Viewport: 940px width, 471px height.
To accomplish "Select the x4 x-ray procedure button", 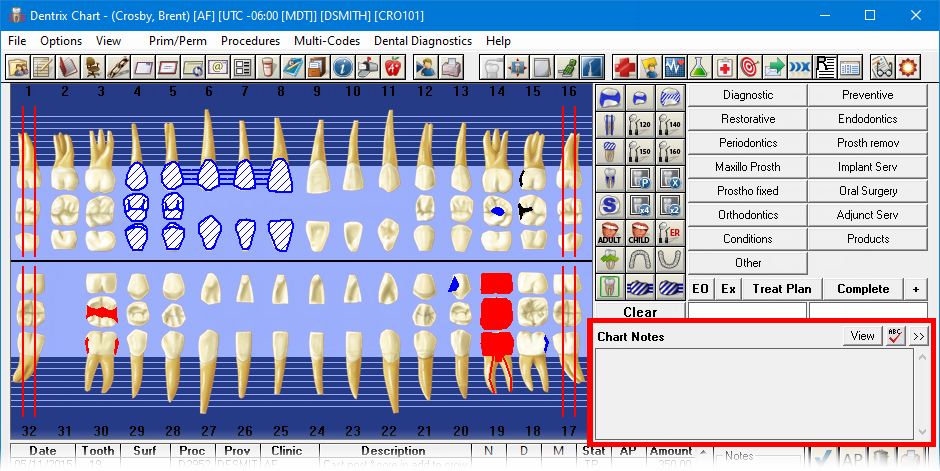I will click(x=639, y=206).
